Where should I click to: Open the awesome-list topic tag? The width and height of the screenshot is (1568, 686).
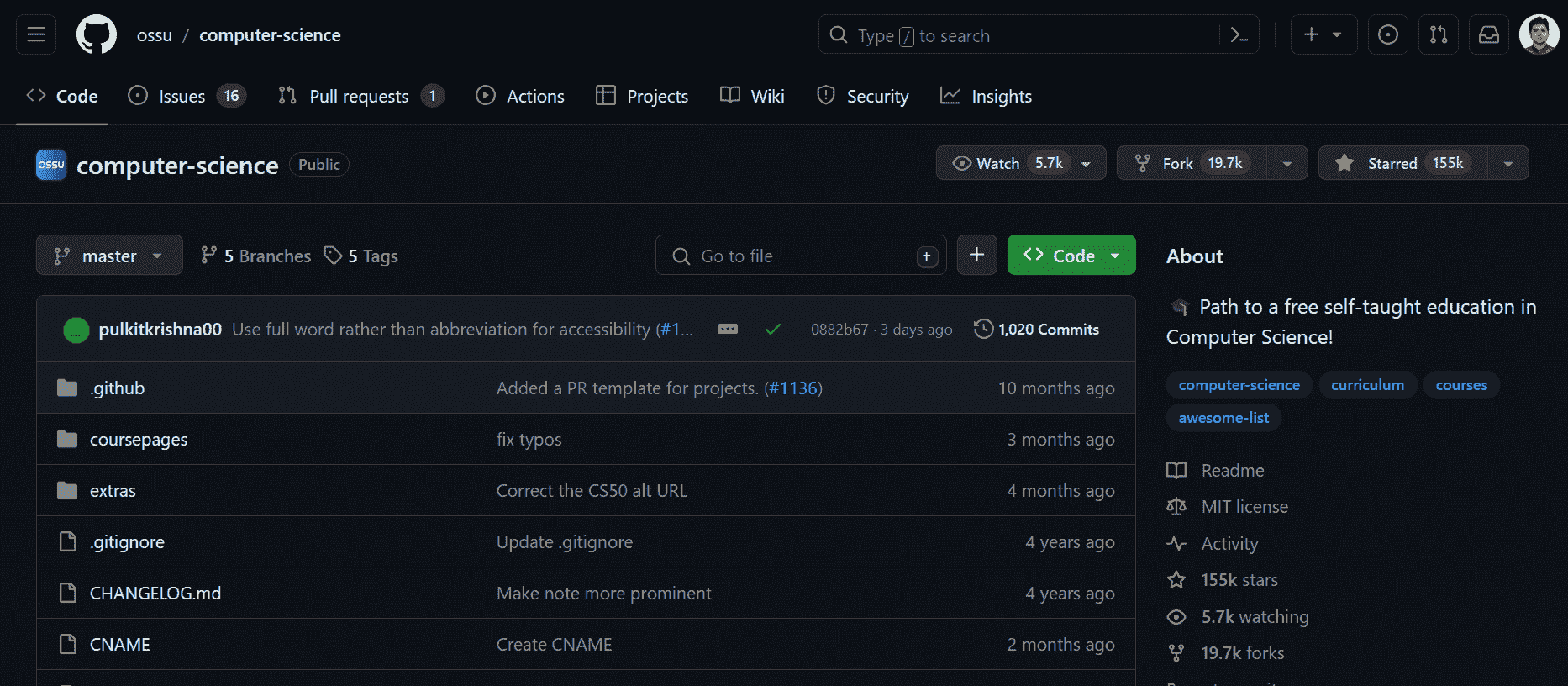pos(1223,418)
